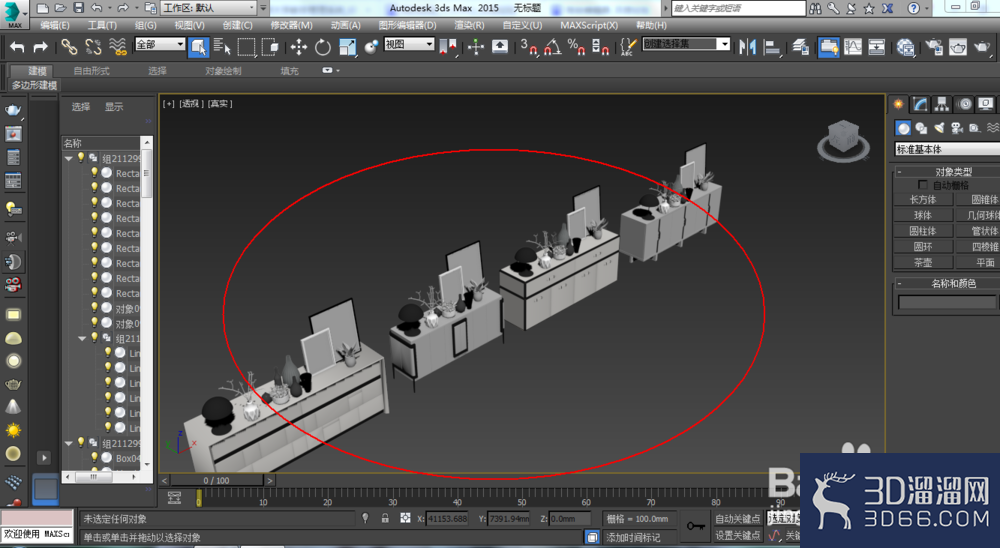This screenshot has height=548, width=1000.
Task: Click the 球体 sphere button
Action: (923, 215)
